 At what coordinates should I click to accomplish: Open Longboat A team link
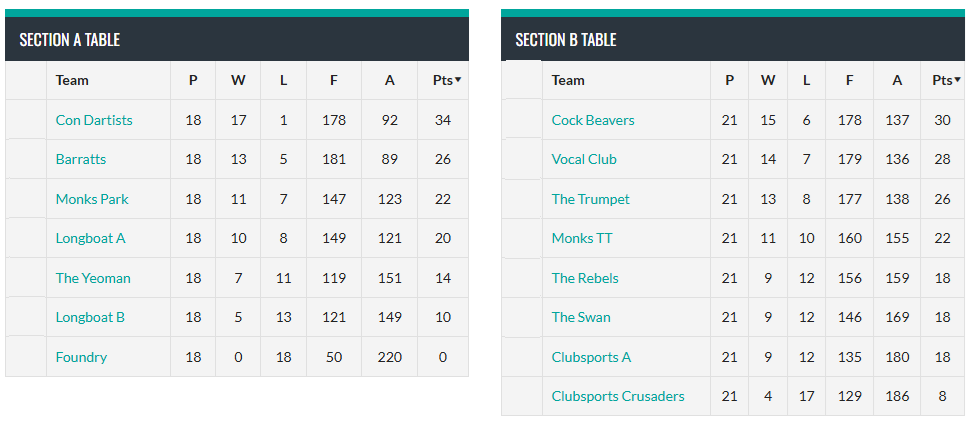coord(91,238)
